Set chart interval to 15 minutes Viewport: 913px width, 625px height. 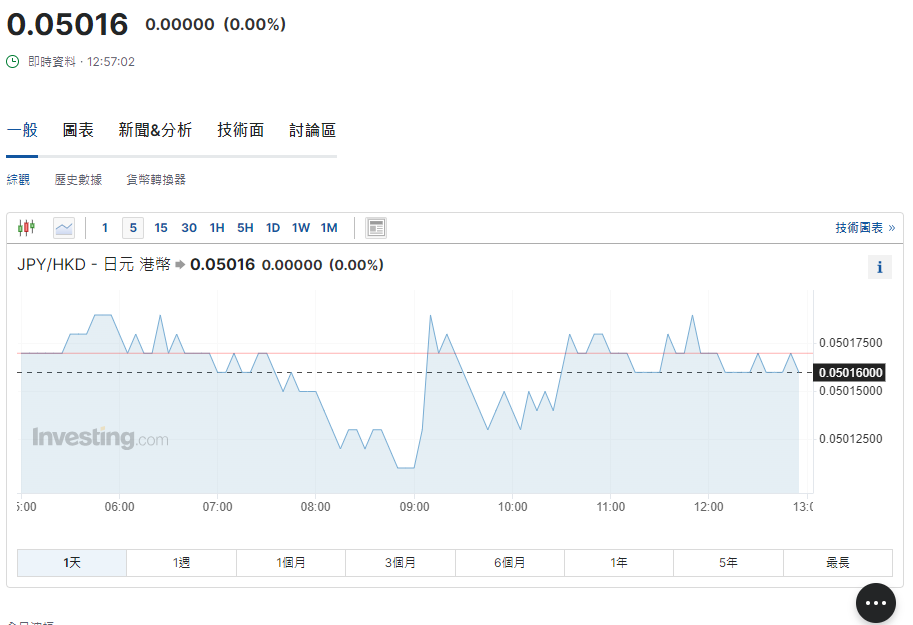tap(161, 228)
